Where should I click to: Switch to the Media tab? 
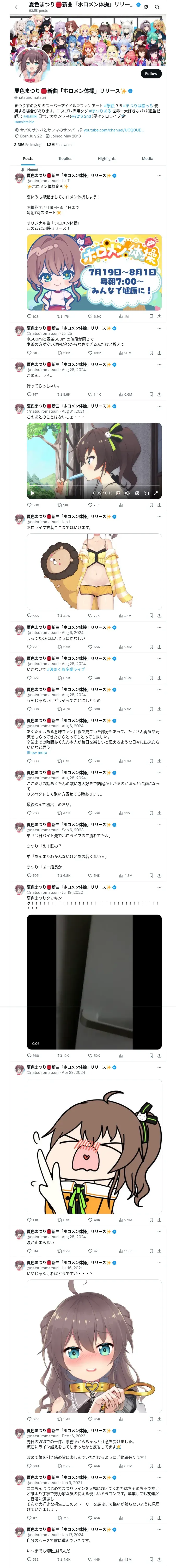click(148, 158)
